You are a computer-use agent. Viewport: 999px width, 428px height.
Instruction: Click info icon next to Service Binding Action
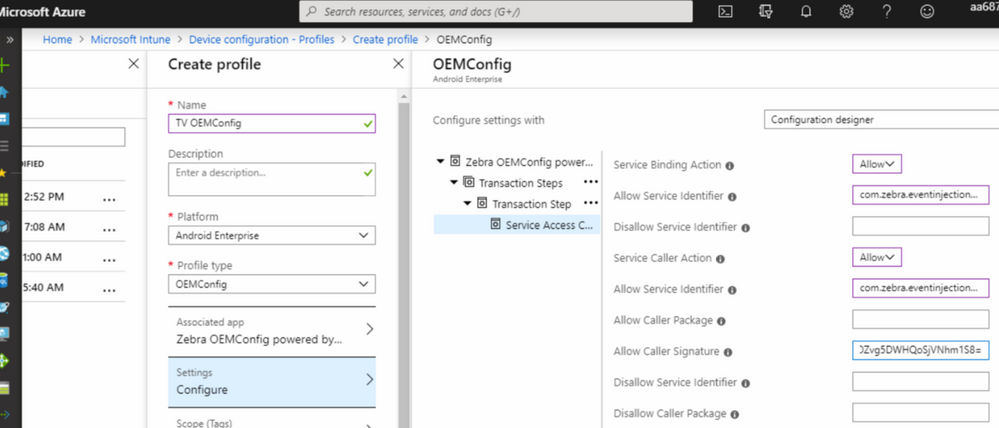(x=730, y=166)
